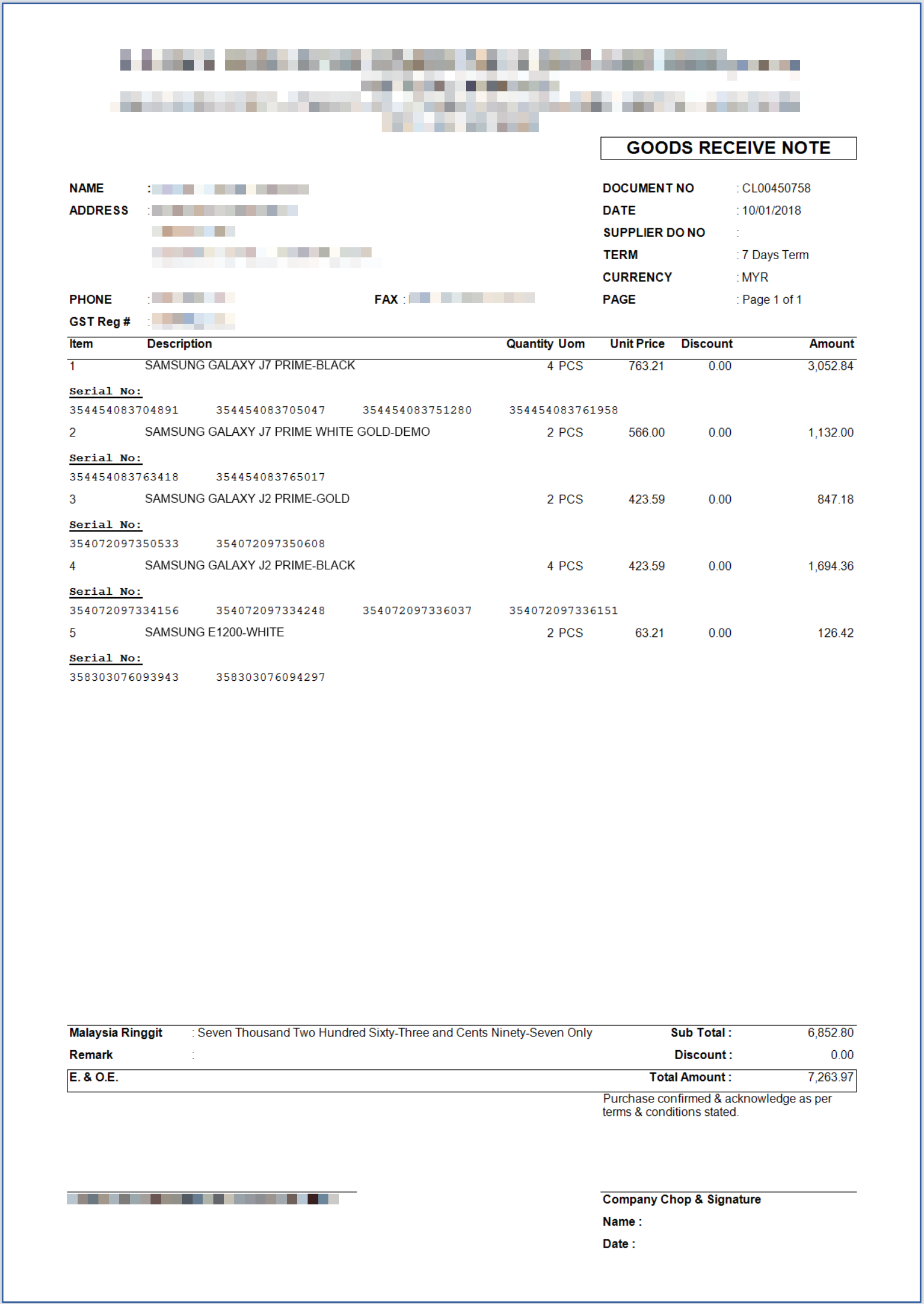Click serial number 354454083761958
Image resolution: width=924 pixels, height=1304 pixels.
click(564, 410)
